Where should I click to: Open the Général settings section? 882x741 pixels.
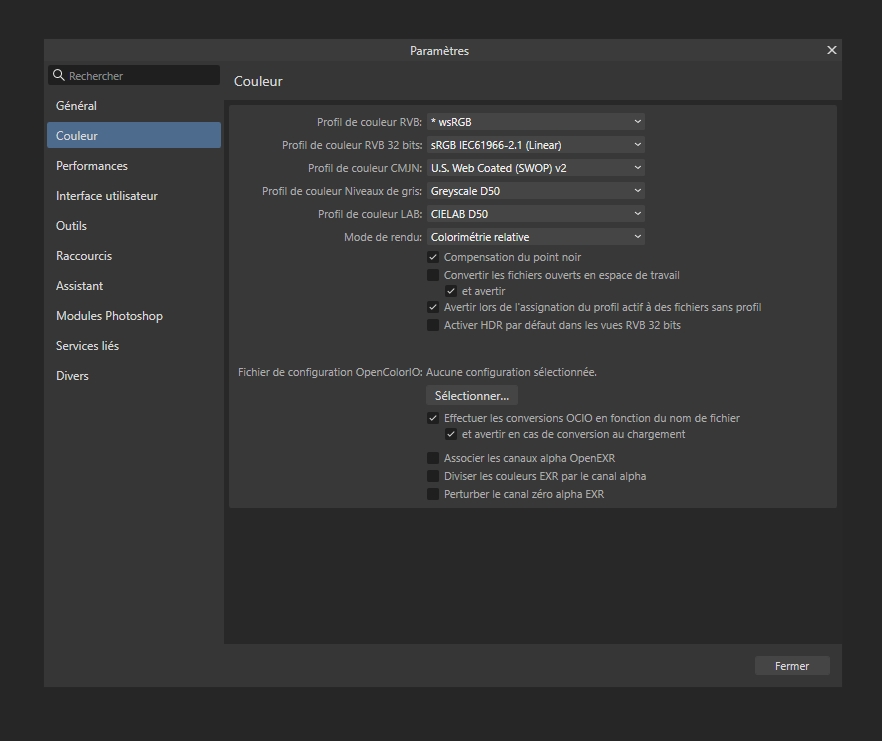coord(134,106)
